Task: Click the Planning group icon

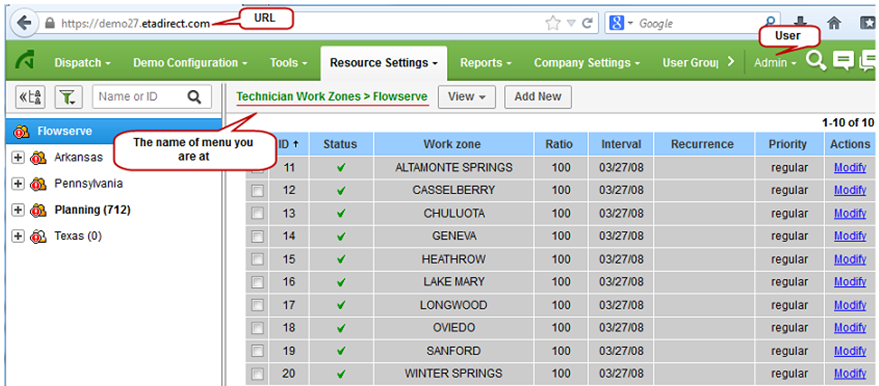Action: pos(38,210)
